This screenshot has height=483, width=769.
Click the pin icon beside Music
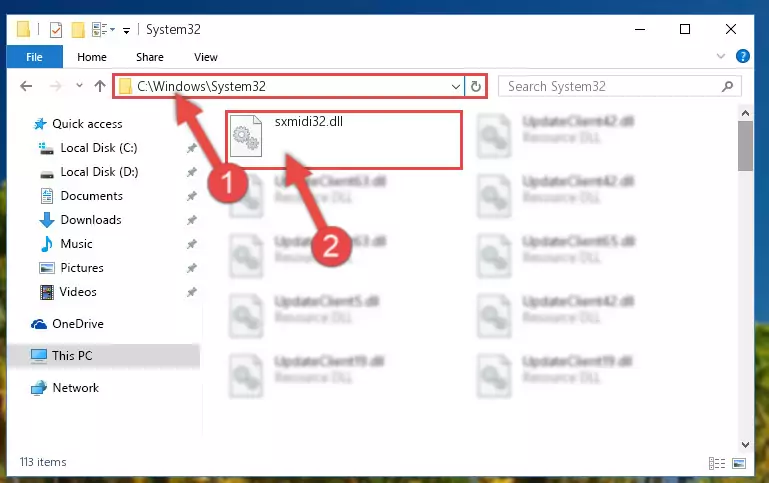[x=191, y=244]
